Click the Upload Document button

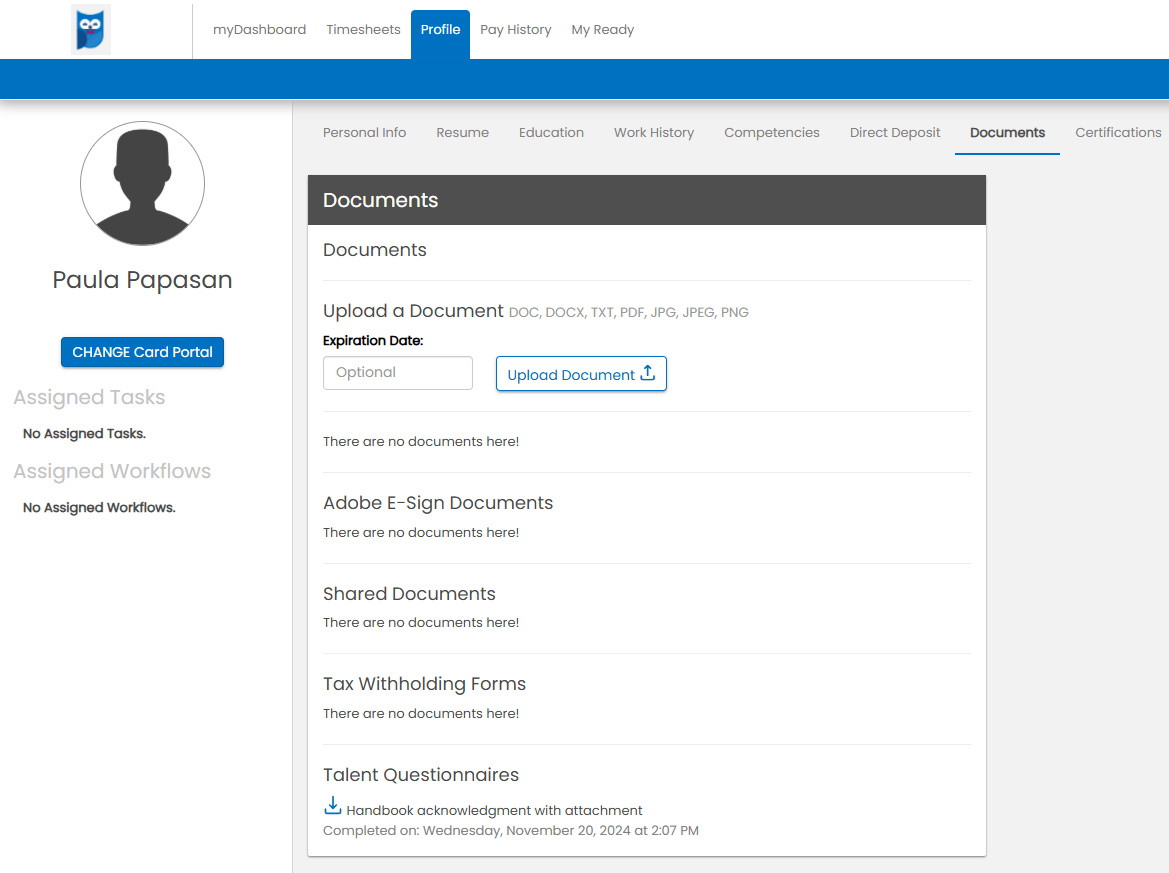(582, 374)
